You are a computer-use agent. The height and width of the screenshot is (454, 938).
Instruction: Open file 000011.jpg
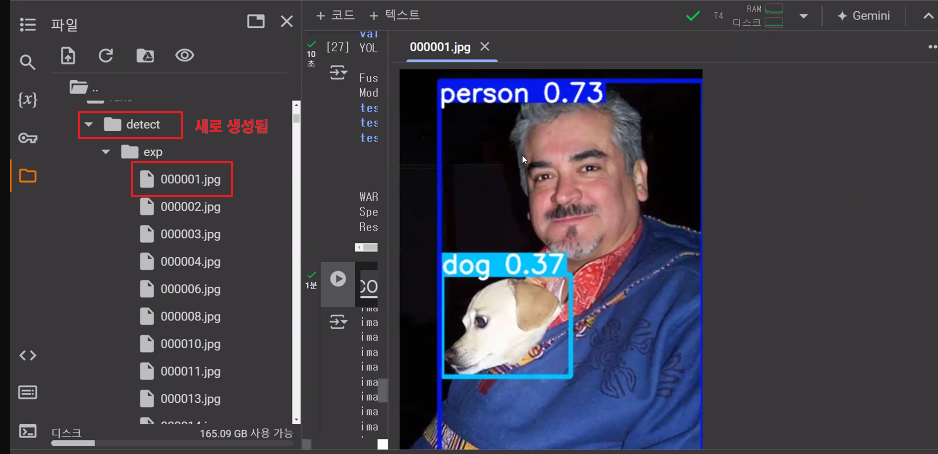coord(181,371)
